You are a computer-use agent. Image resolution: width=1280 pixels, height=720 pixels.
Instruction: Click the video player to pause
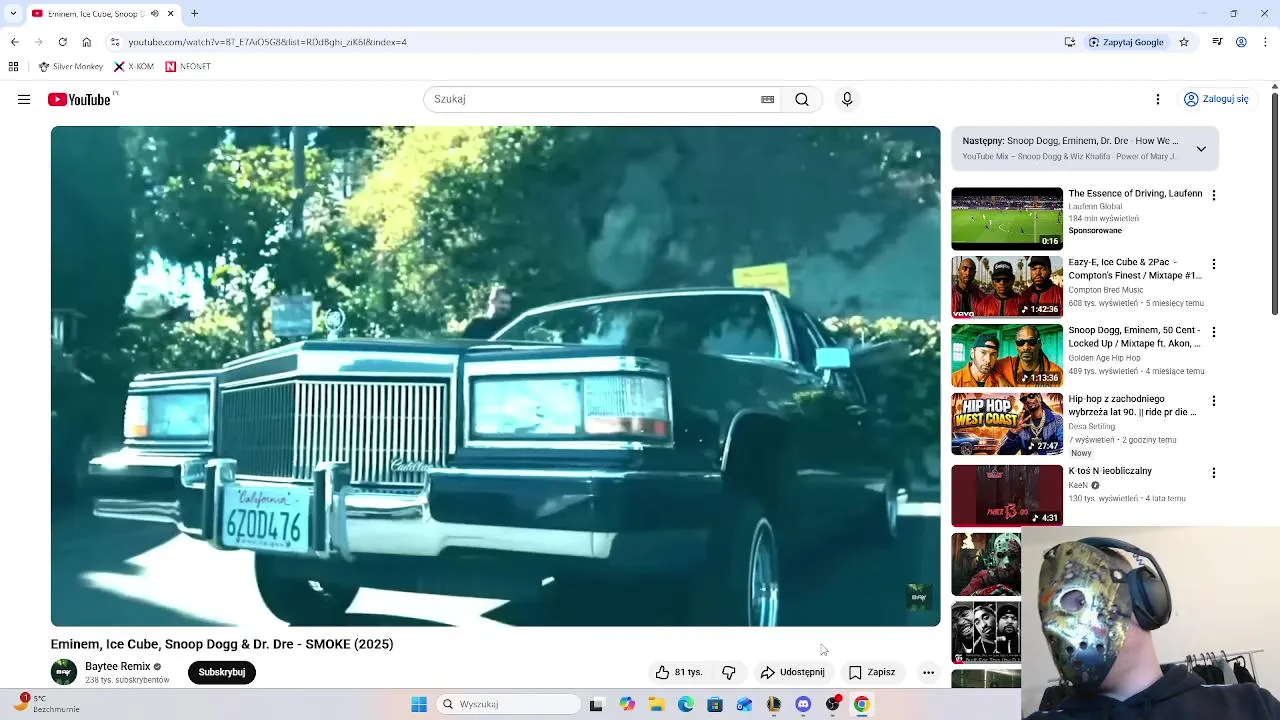(495, 376)
